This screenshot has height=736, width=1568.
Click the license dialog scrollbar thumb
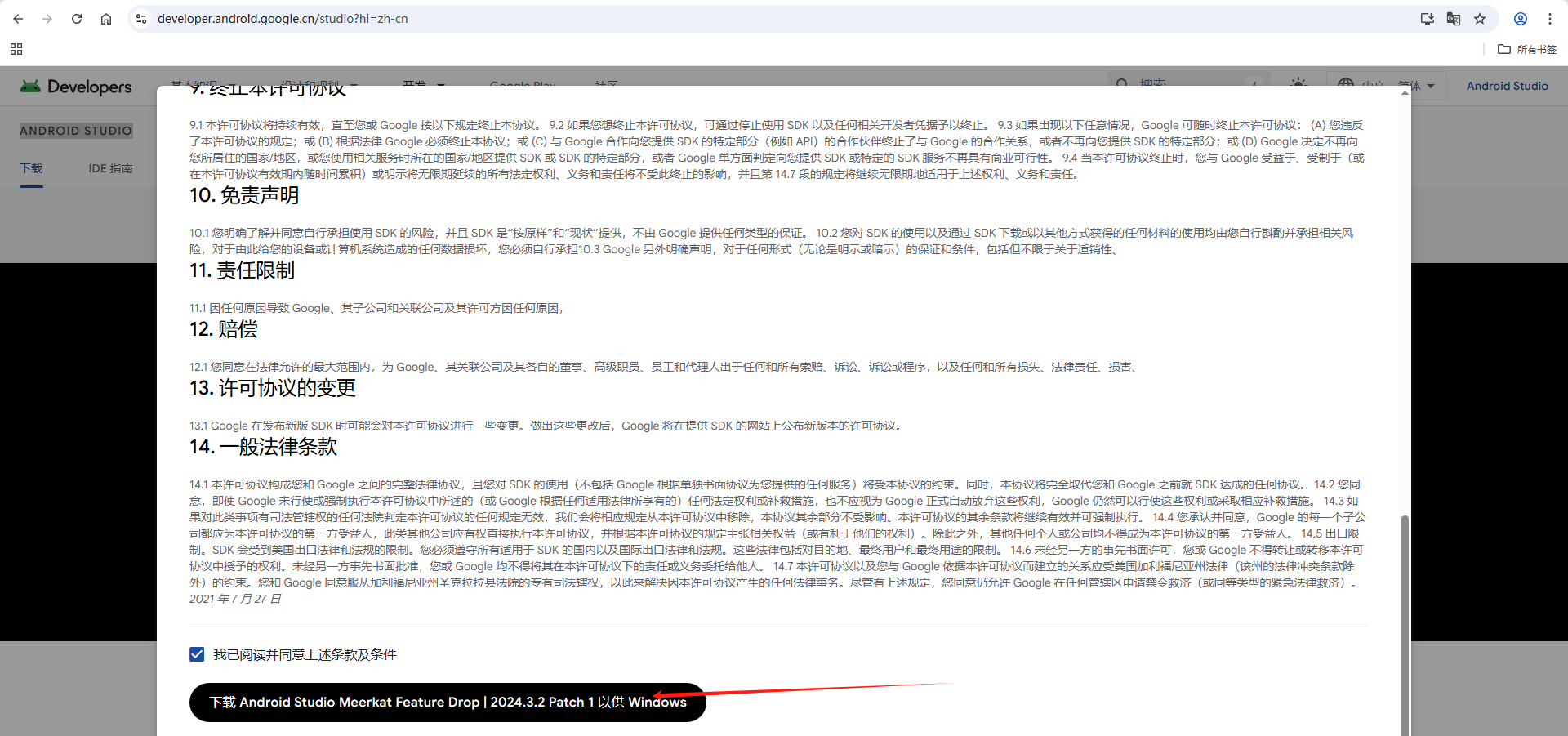(1405, 625)
